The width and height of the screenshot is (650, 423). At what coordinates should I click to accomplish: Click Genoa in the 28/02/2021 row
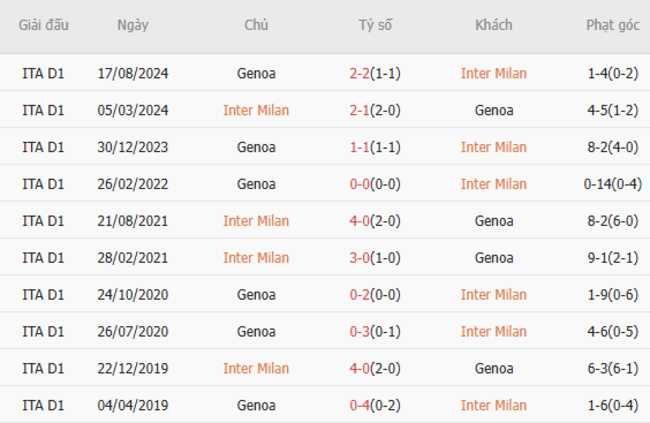coord(493,258)
